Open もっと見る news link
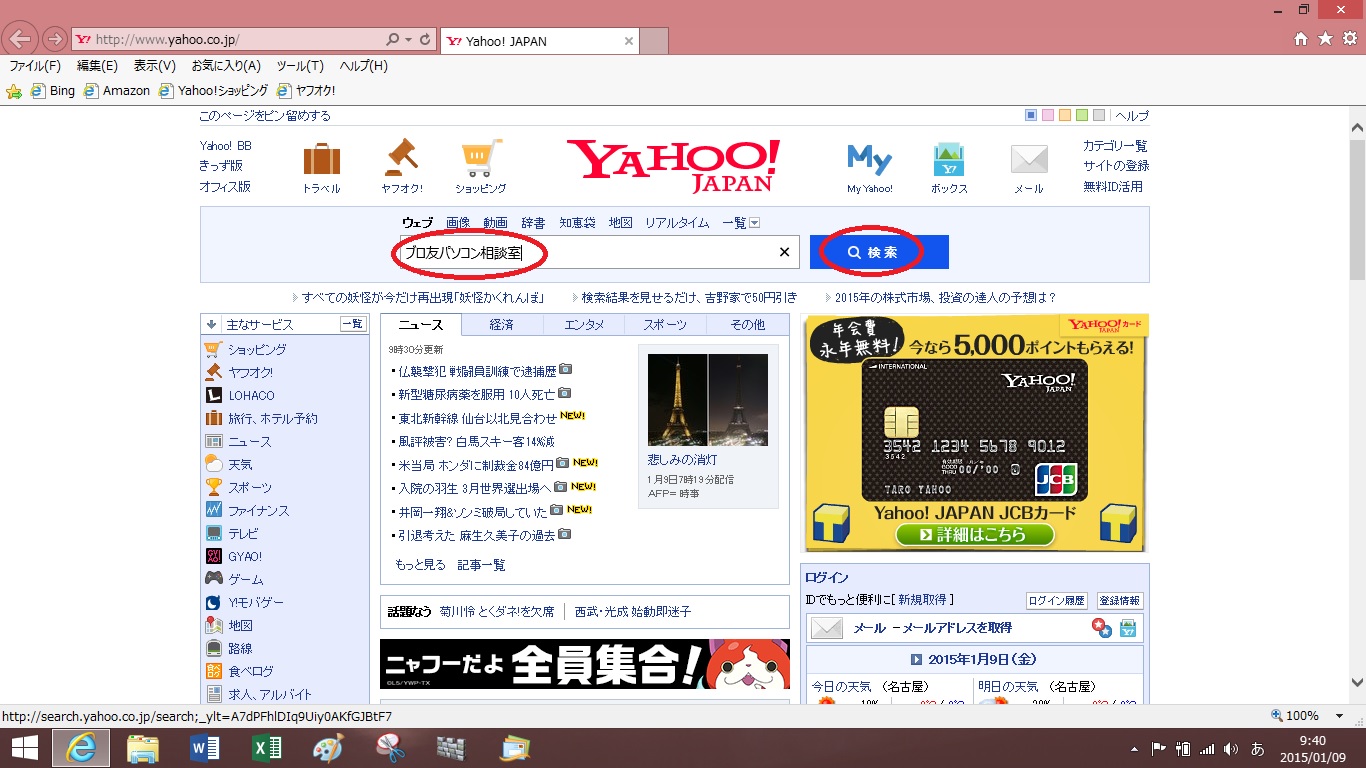 (420, 565)
